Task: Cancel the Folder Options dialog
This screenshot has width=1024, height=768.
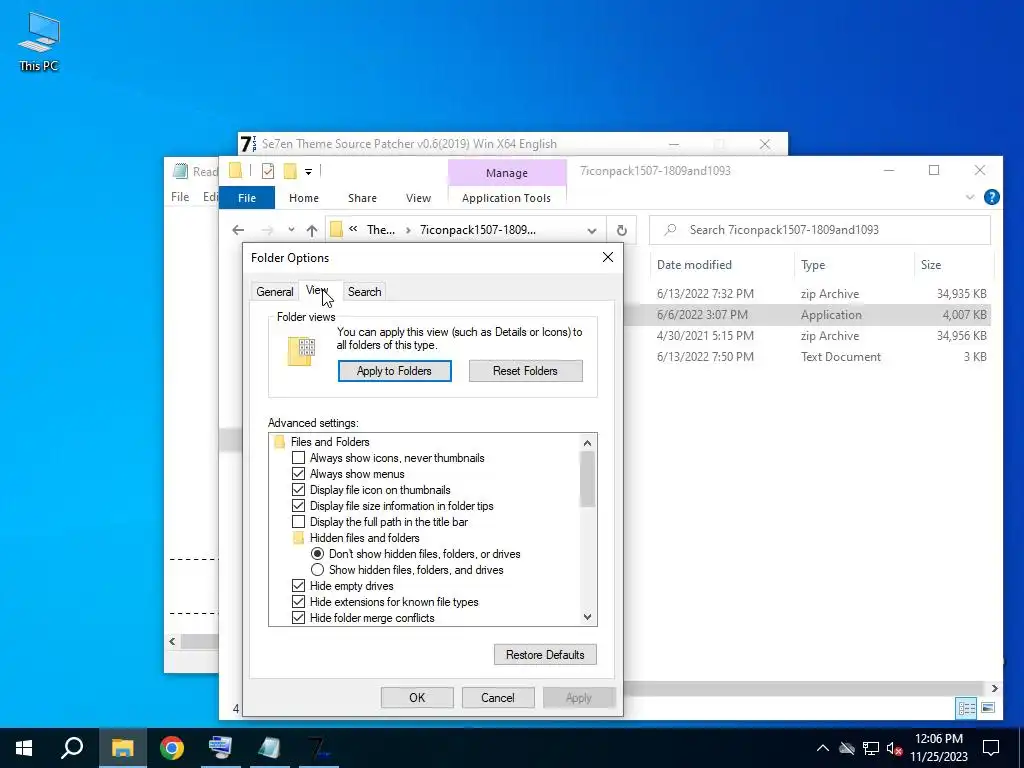Action: [498, 697]
